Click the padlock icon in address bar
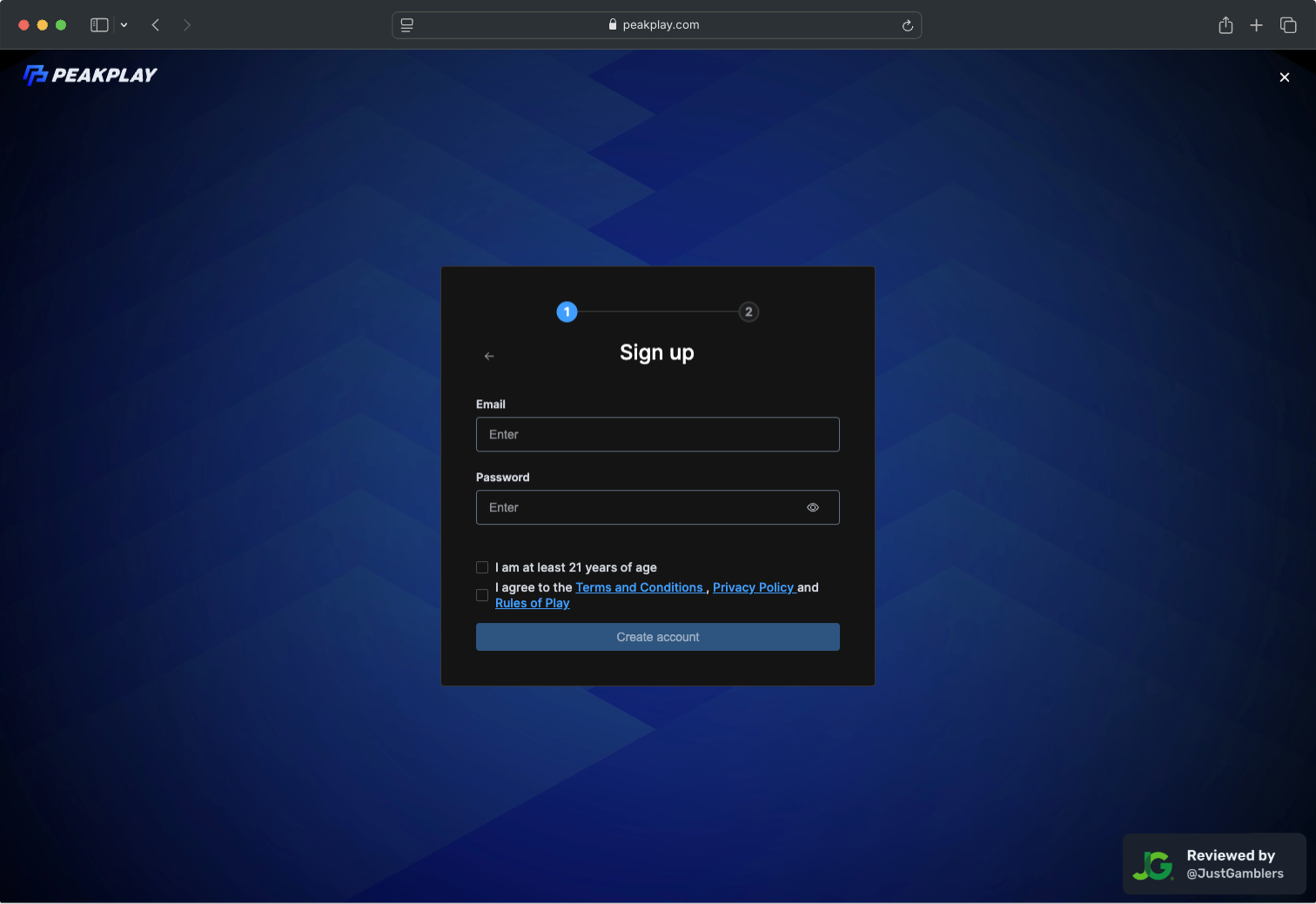 (x=613, y=24)
